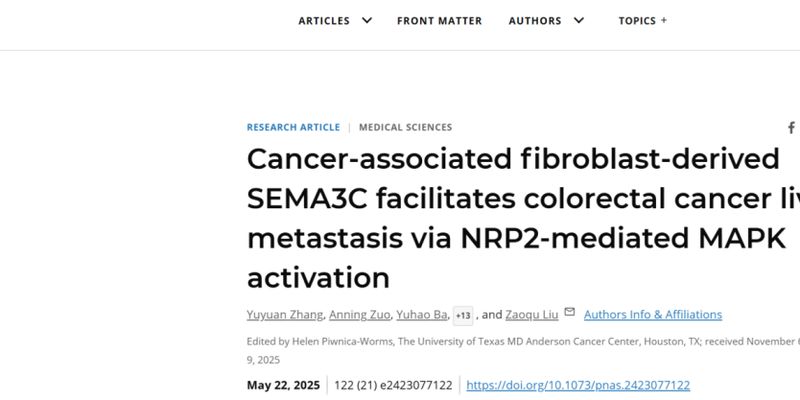
Task: Expand the chevron beside AUTHORS
Action: point(579,20)
